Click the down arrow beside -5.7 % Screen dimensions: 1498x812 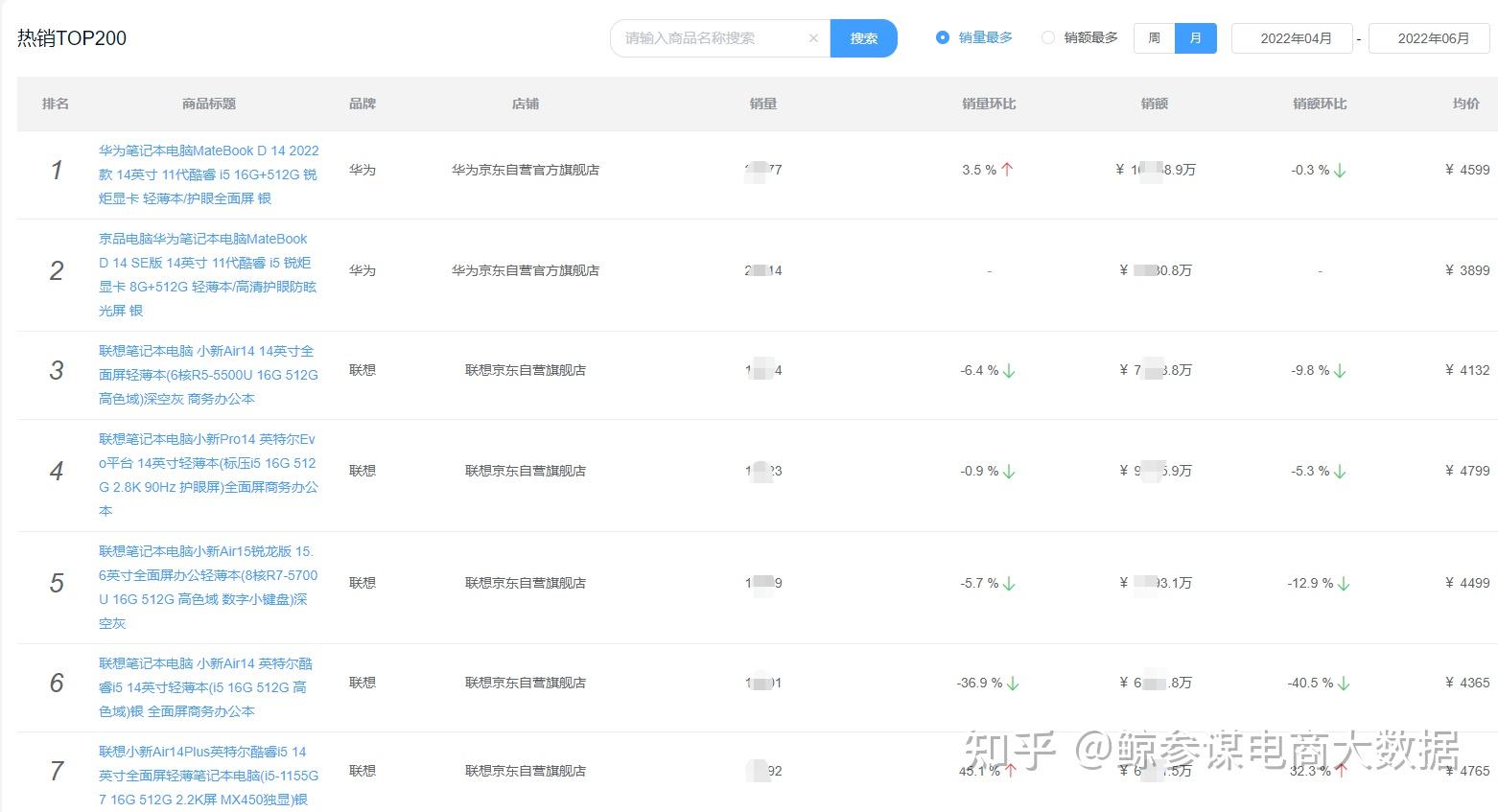point(1009,584)
